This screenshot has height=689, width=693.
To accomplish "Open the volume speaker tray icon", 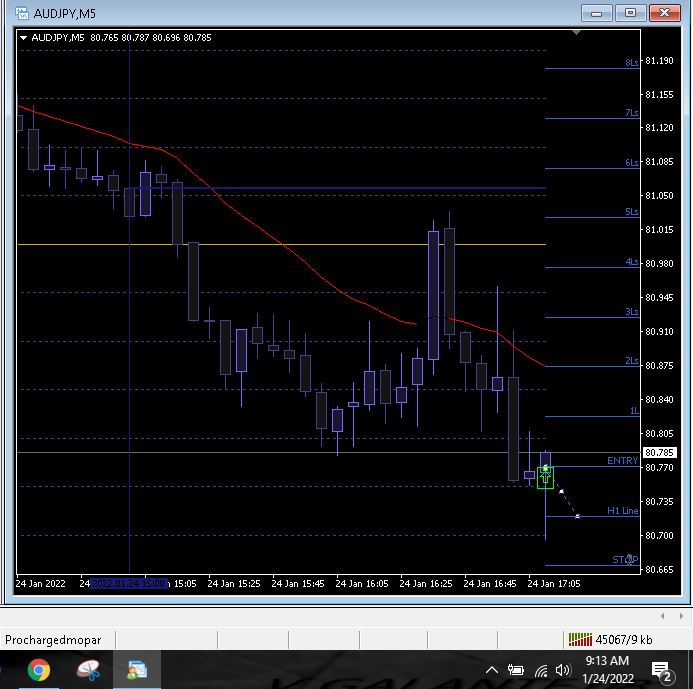I will [563, 670].
